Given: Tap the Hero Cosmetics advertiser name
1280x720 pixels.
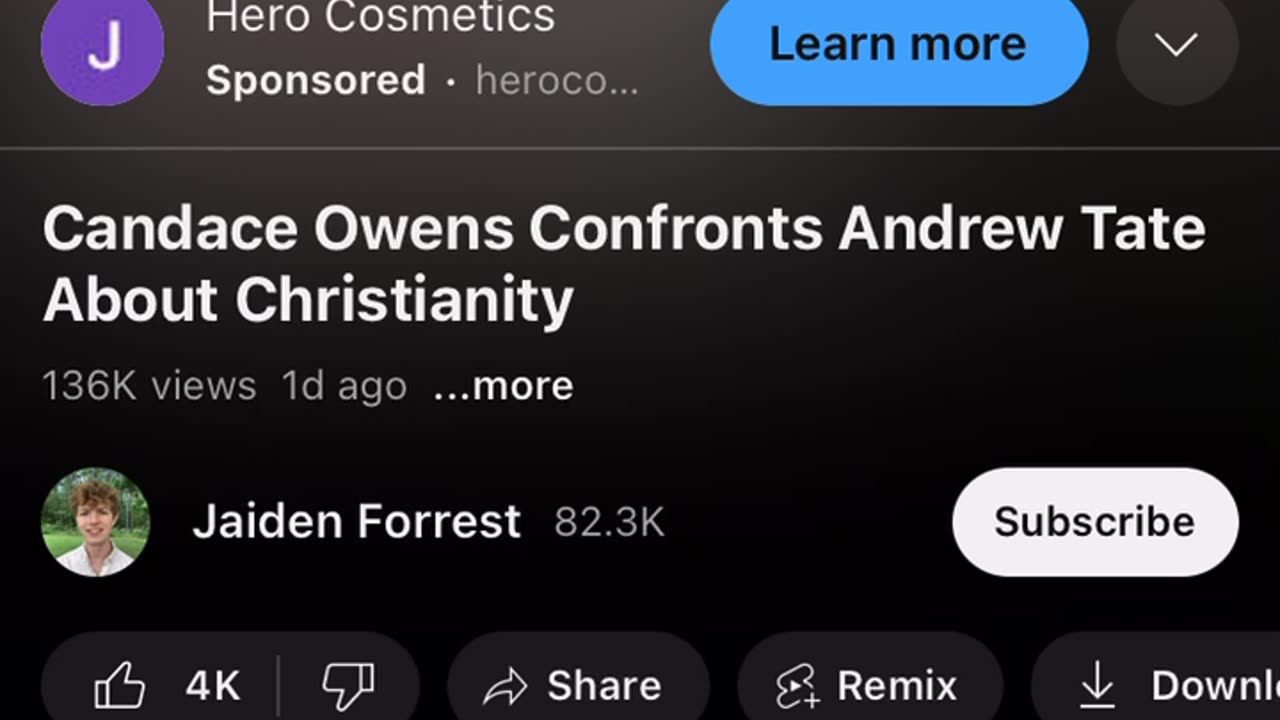Looking at the screenshot, I should click(x=380, y=16).
